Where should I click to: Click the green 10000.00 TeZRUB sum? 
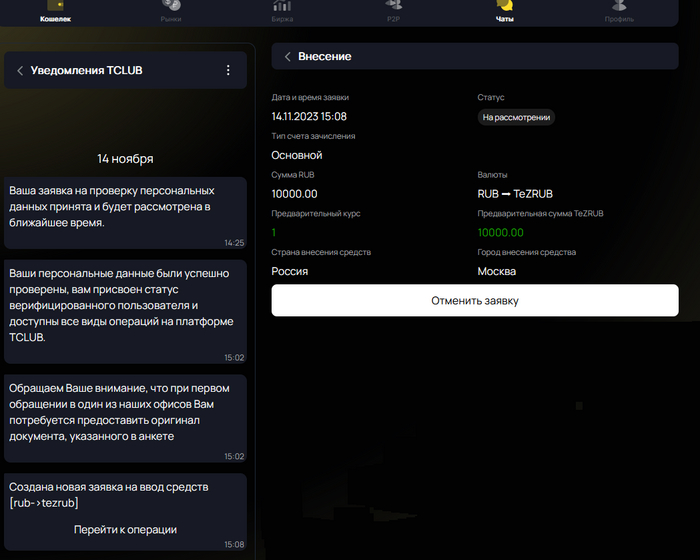pos(500,233)
